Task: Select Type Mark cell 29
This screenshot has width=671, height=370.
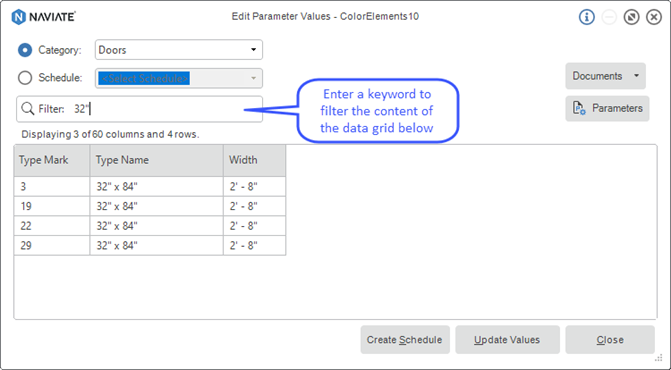Action: pyautogui.click(x=52, y=246)
